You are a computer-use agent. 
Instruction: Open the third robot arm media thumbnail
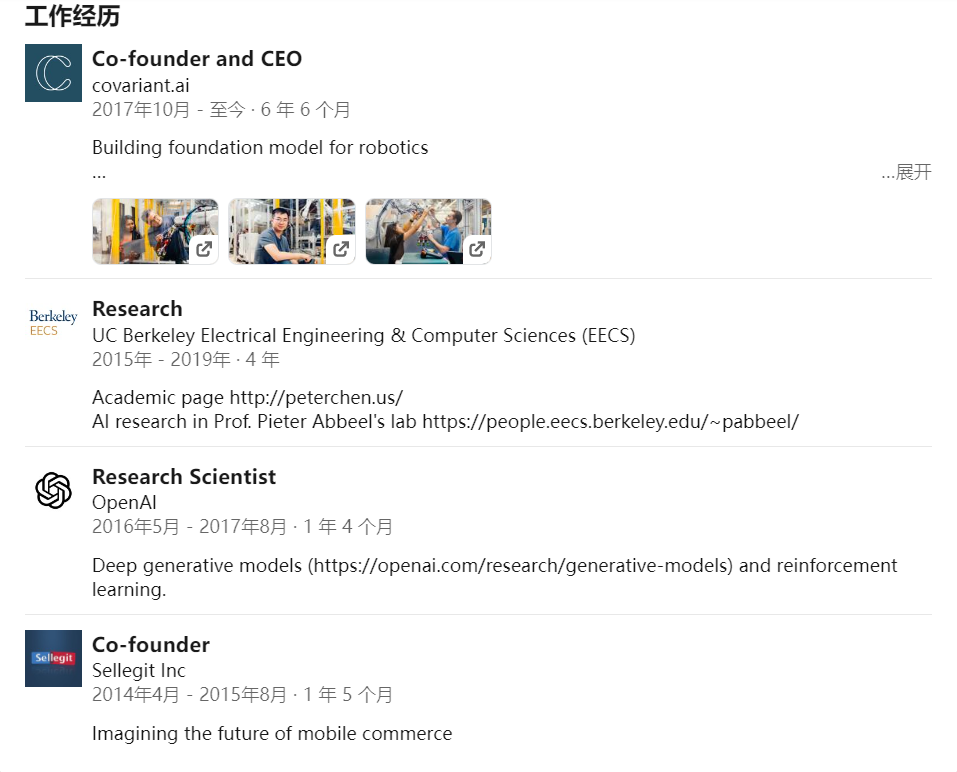pos(413,230)
